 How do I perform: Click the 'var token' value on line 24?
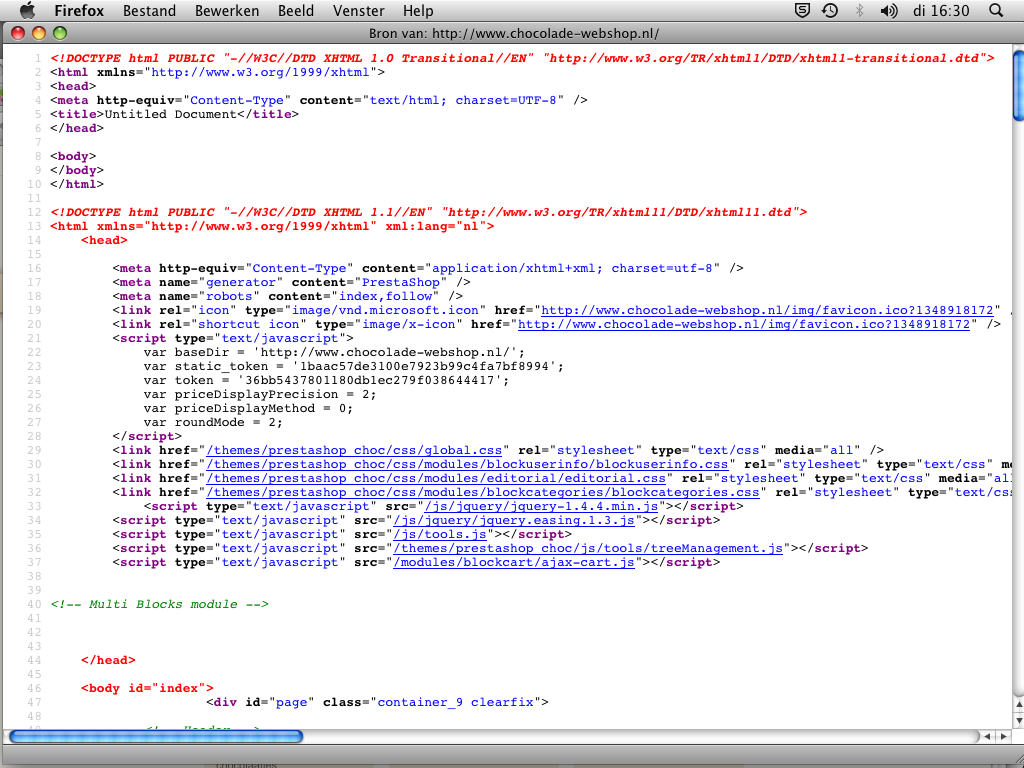click(373, 380)
